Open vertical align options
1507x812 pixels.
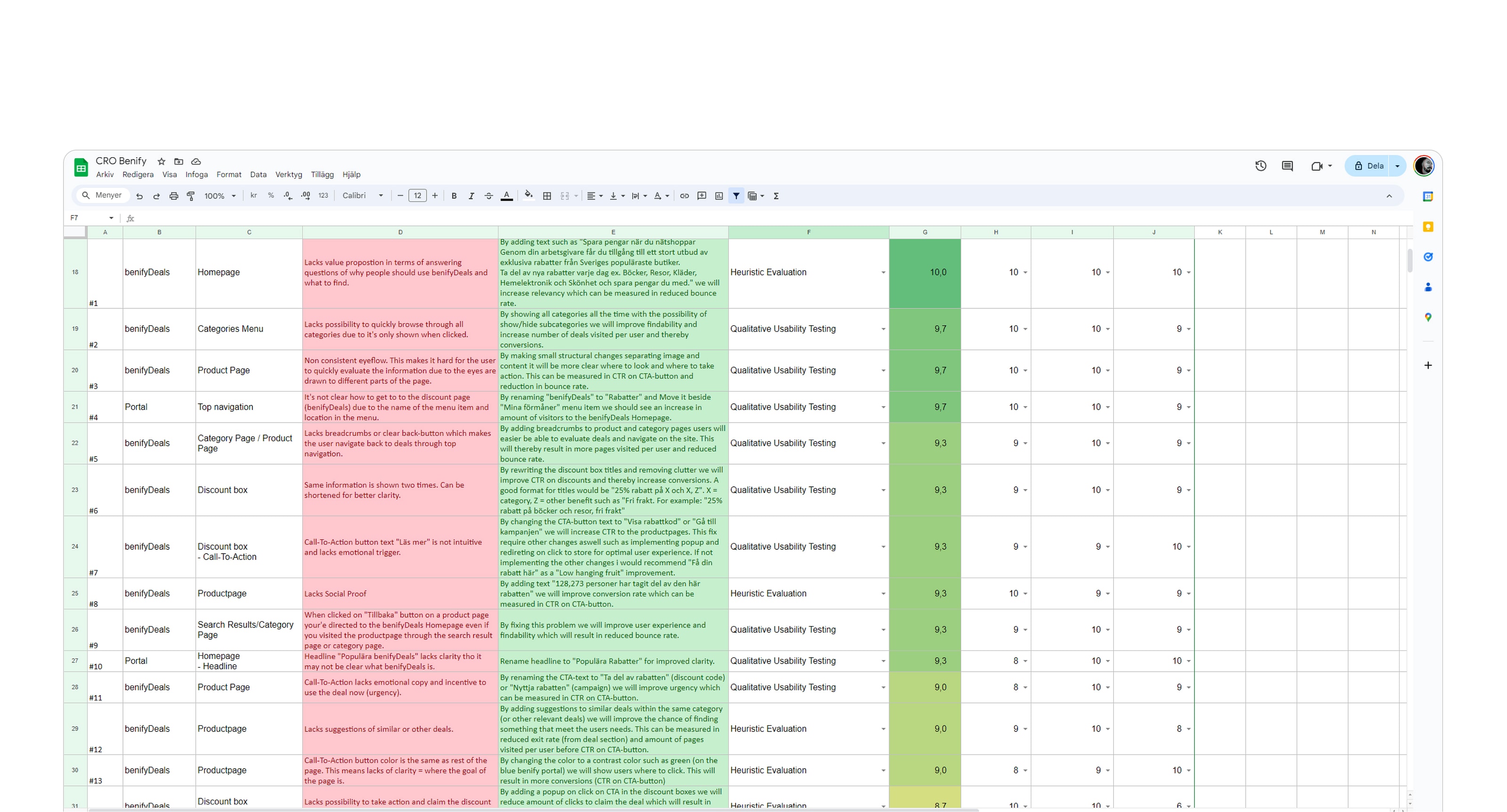[x=617, y=196]
